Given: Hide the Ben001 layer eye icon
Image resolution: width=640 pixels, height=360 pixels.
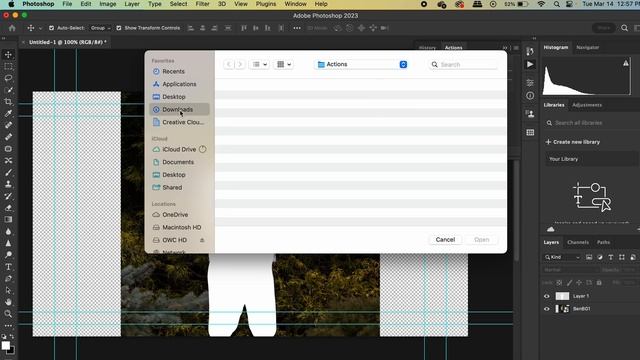Looking at the screenshot, I should click(x=547, y=309).
